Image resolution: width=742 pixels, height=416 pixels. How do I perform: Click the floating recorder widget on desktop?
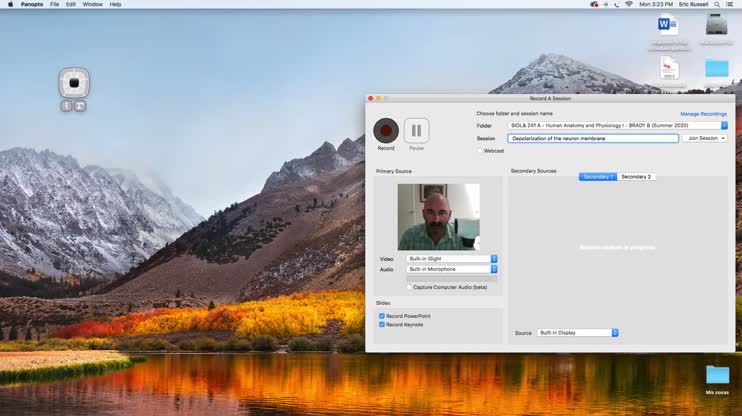74,83
